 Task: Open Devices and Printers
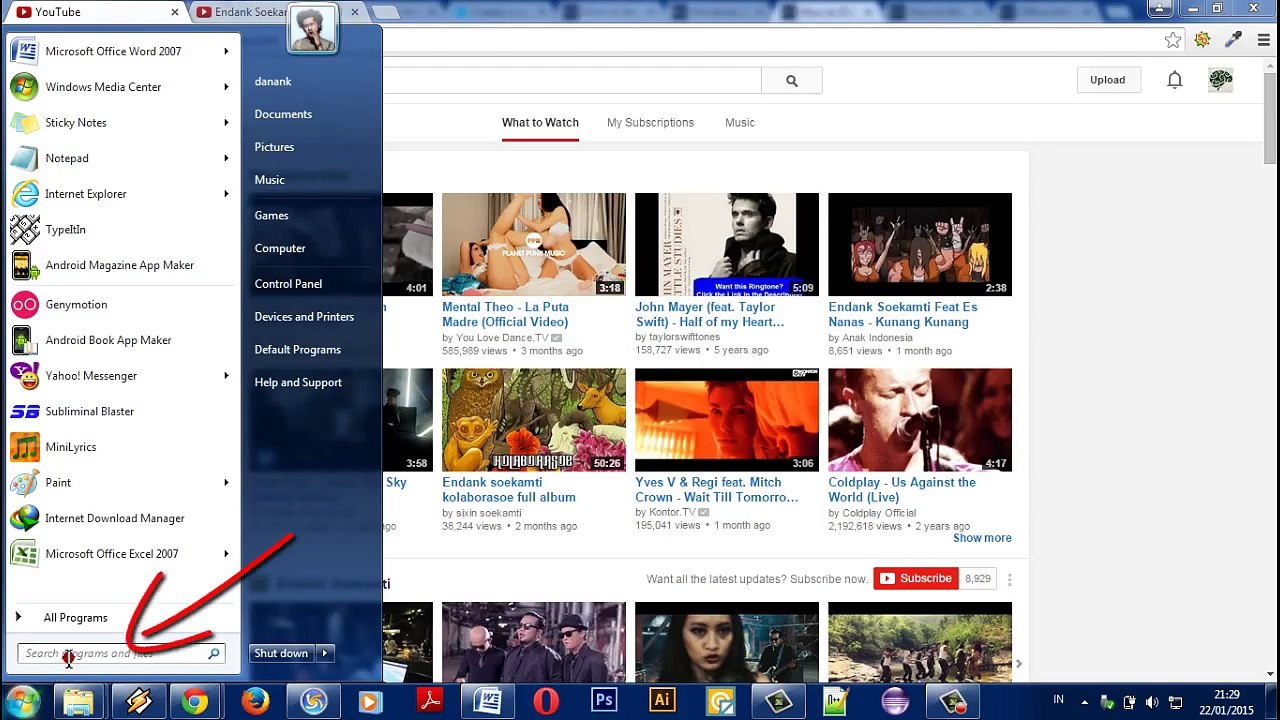[x=304, y=317]
